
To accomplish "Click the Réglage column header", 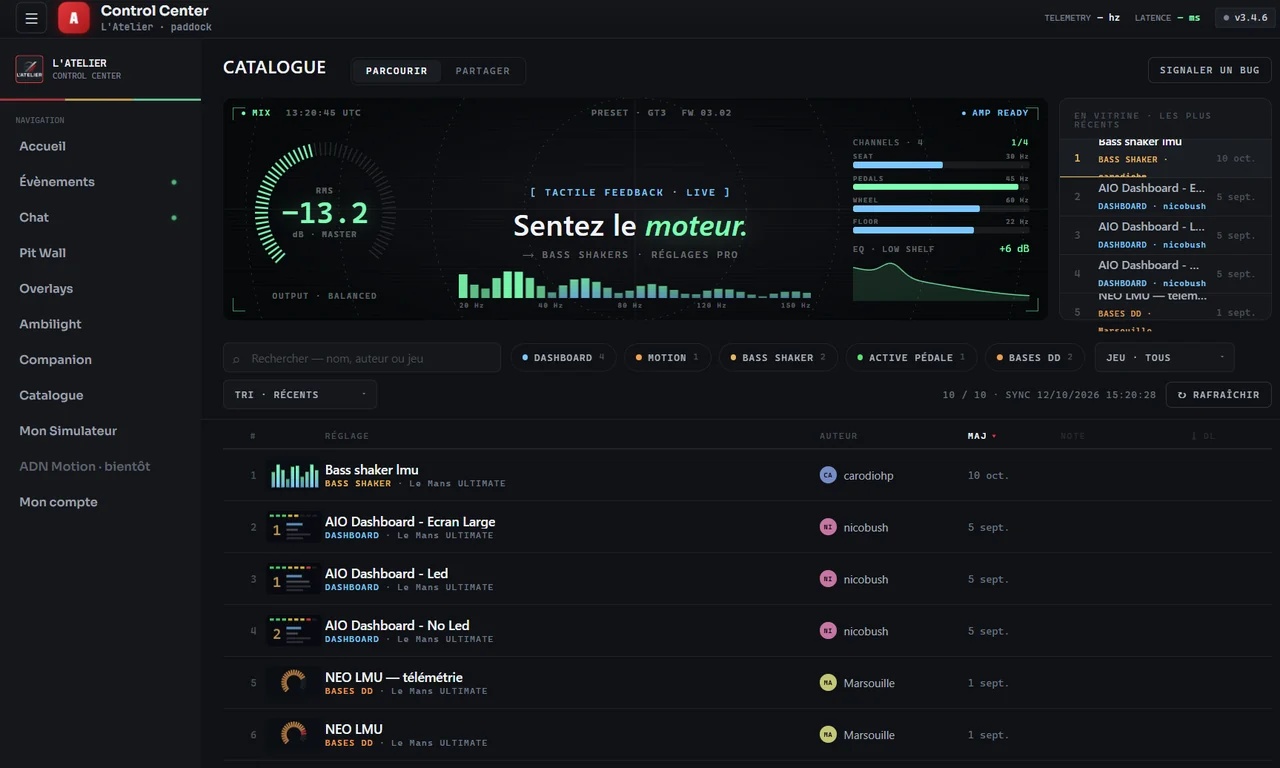I will point(347,436).
